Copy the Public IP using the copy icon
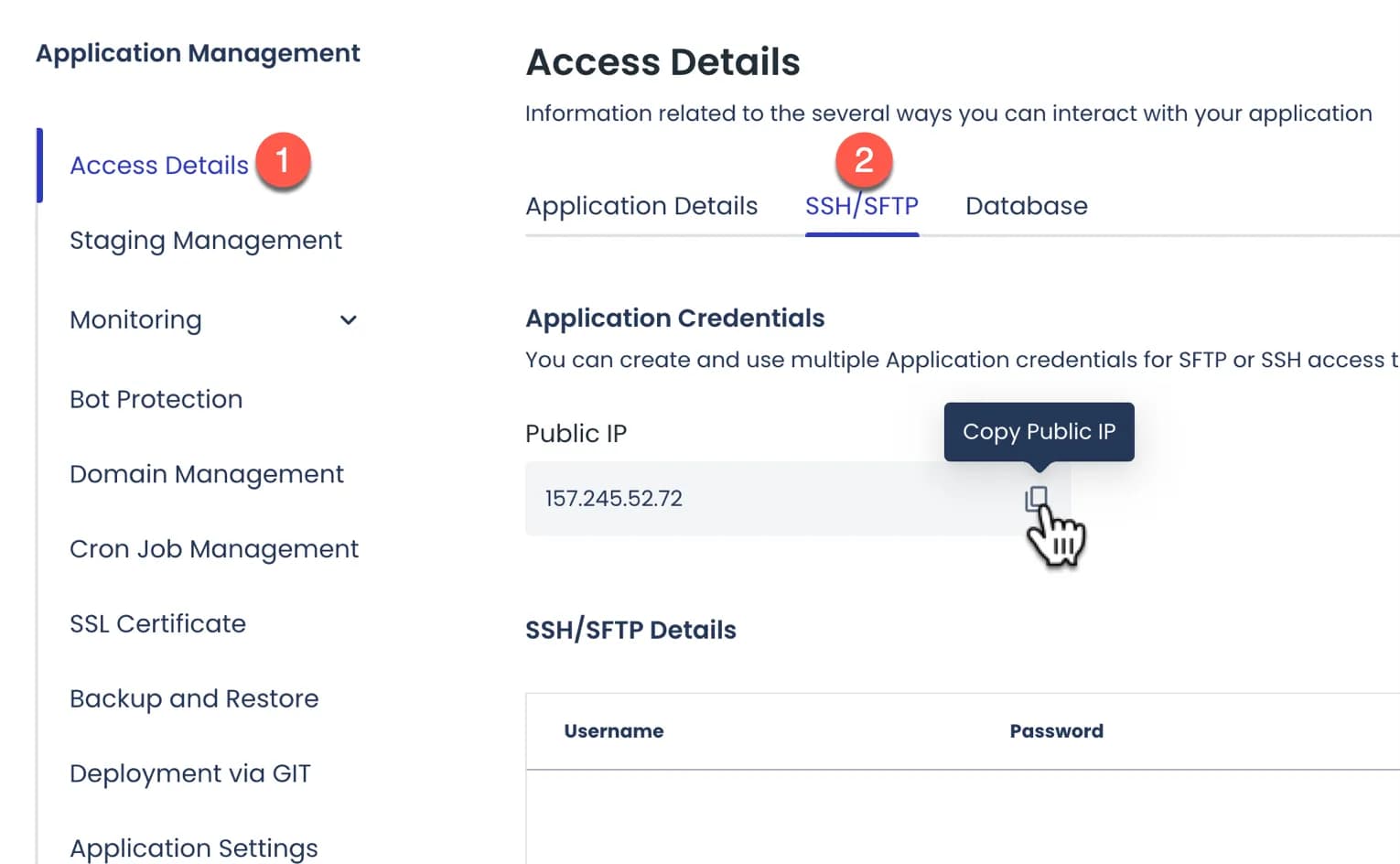1400x864 pixels. click(1035, 497)
